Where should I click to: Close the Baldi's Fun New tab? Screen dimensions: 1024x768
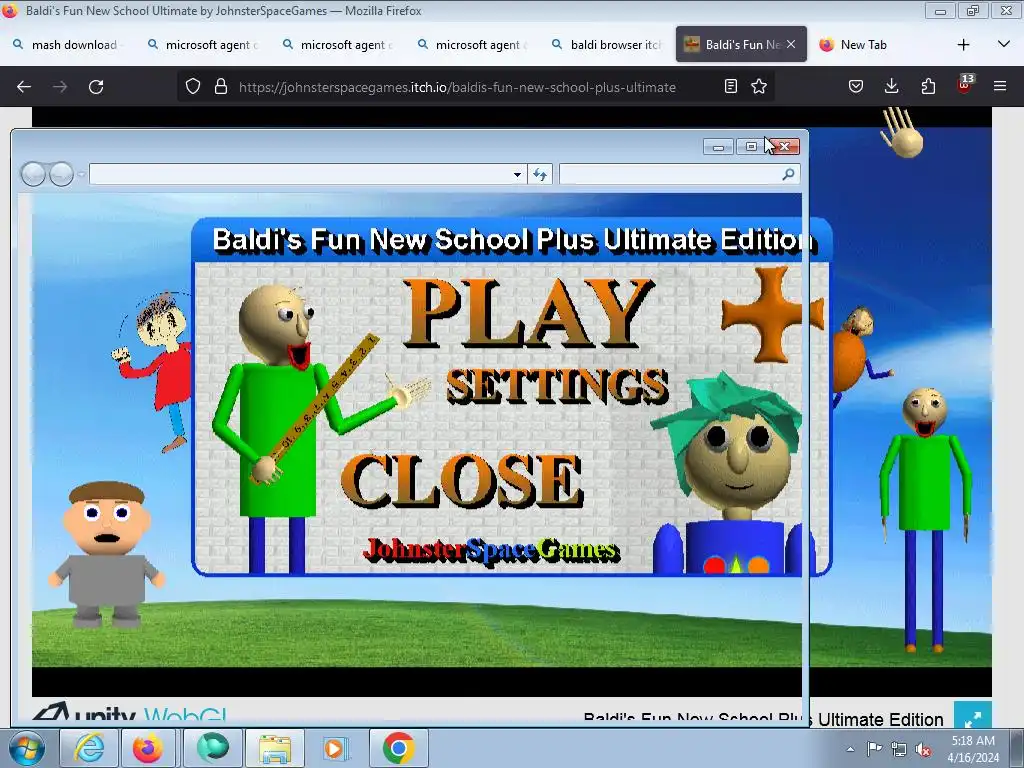click(791, 44)
